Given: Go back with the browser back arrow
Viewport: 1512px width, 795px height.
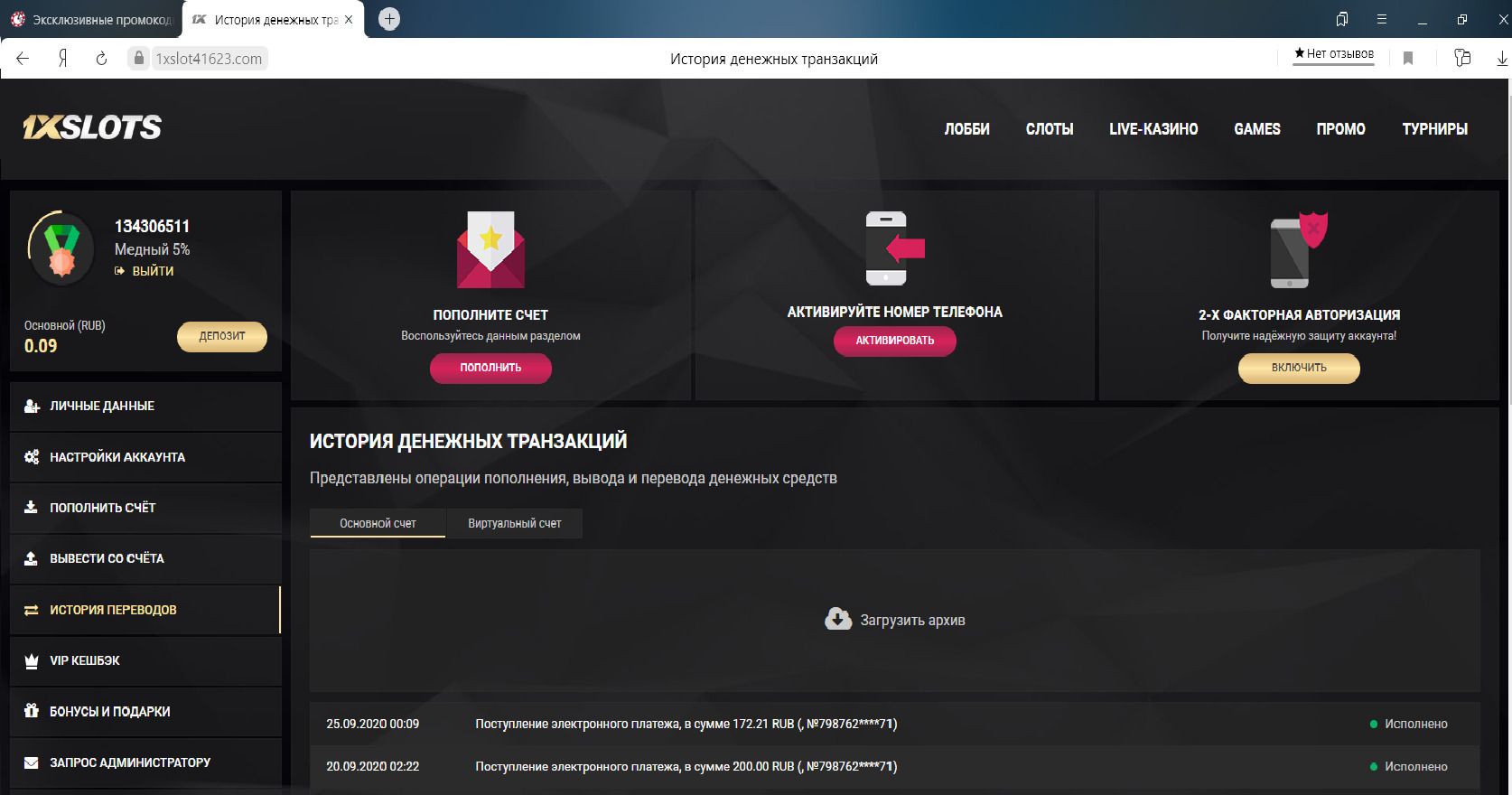Looking at the screenshot, I should (x=23, y=59).
